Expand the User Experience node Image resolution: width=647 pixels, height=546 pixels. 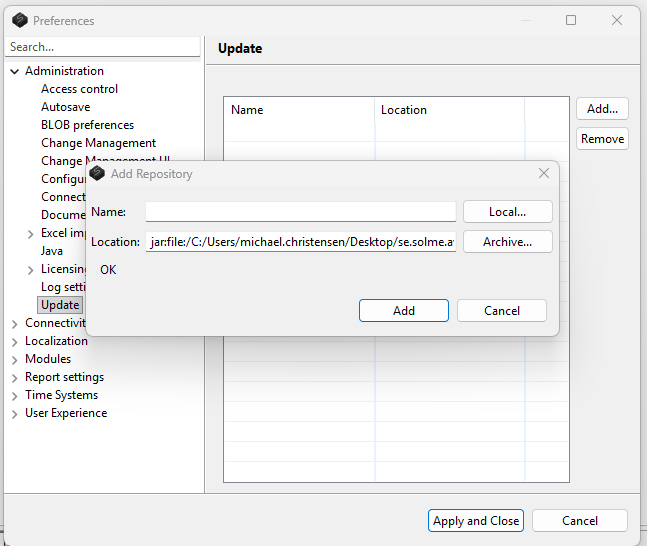(15, 413)
